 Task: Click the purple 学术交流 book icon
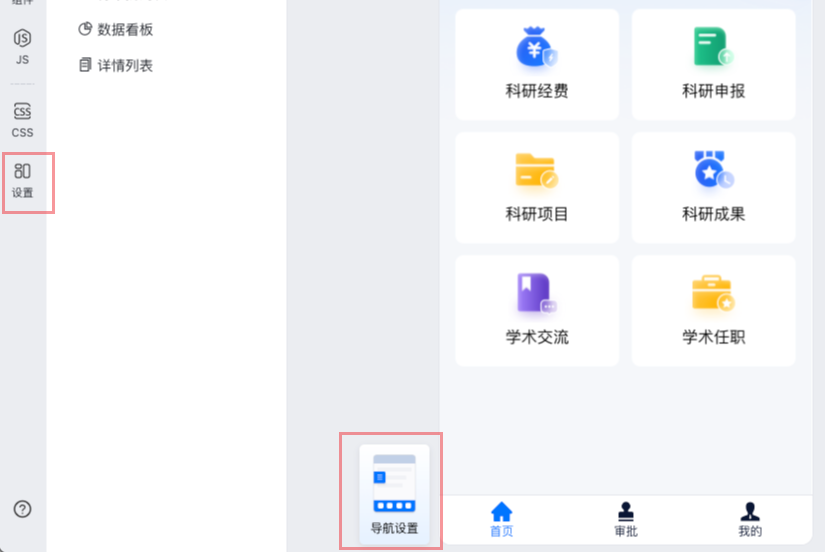tap(537, 293)
